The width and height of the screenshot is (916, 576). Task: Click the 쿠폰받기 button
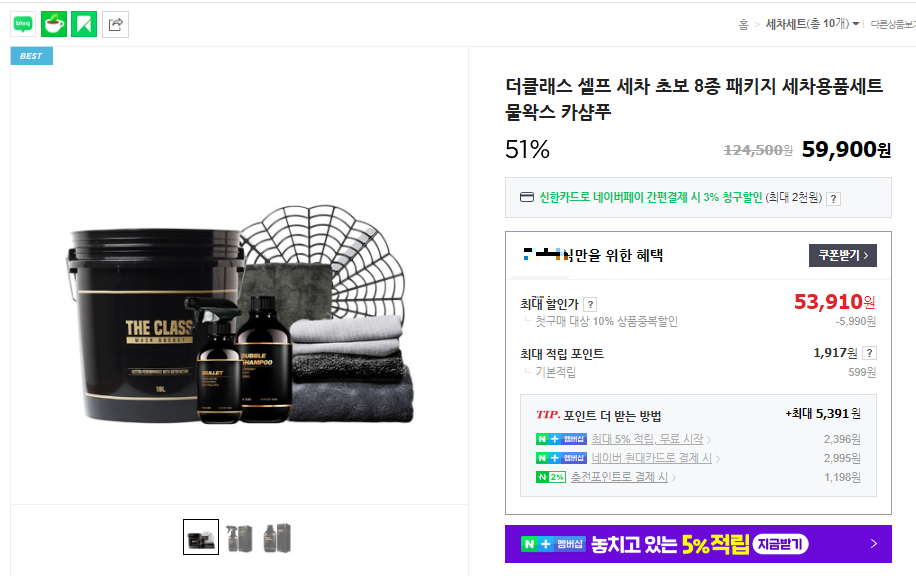pos(842,255)
